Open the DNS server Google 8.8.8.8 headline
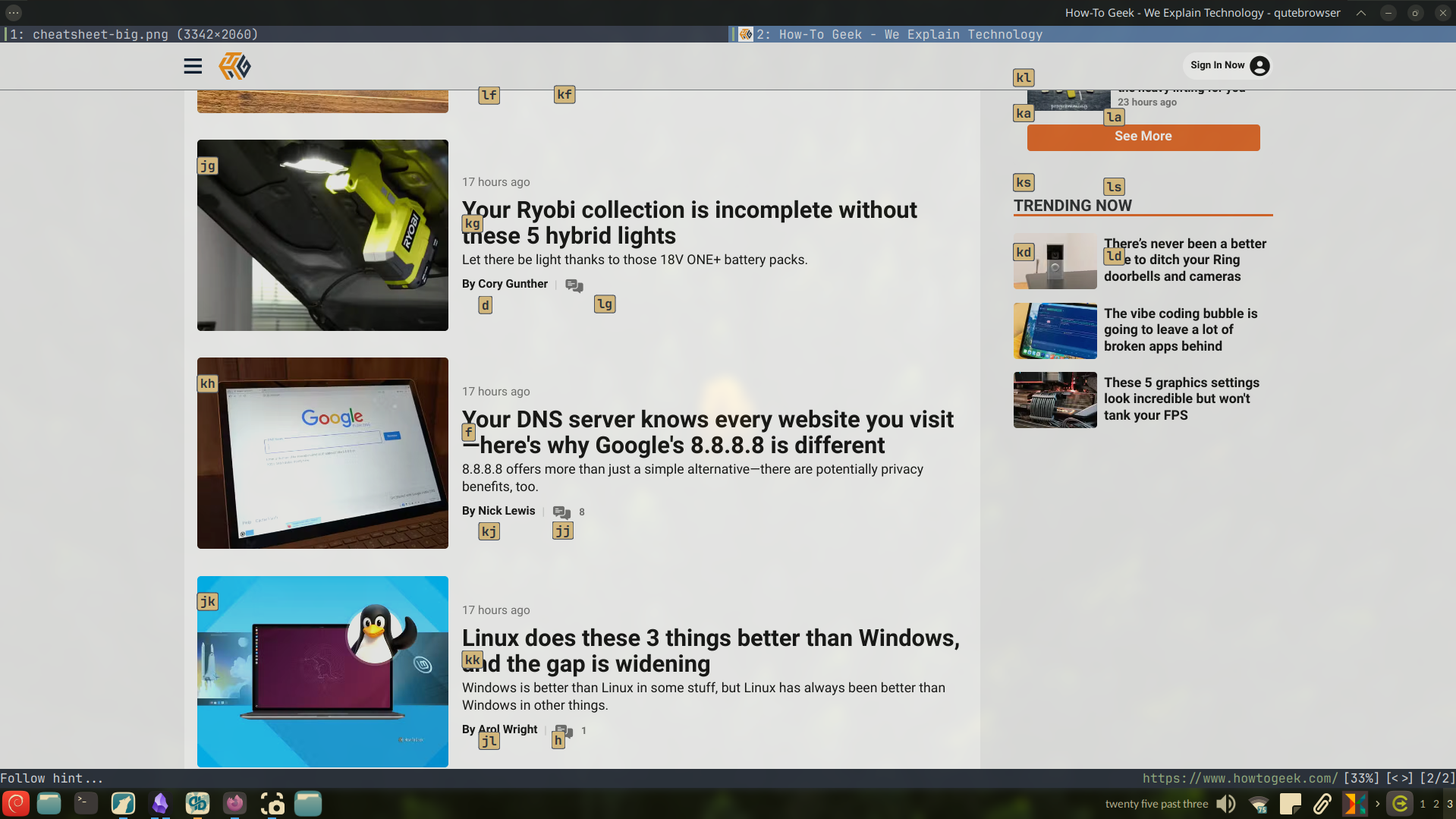 point(707,432)
